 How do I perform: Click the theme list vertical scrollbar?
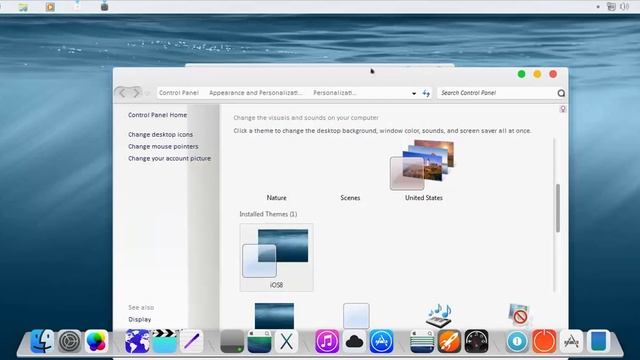tap(558, 208)
